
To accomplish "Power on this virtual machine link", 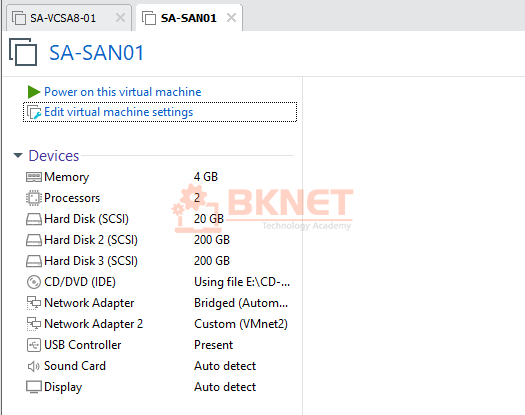I will coord(123,92).
